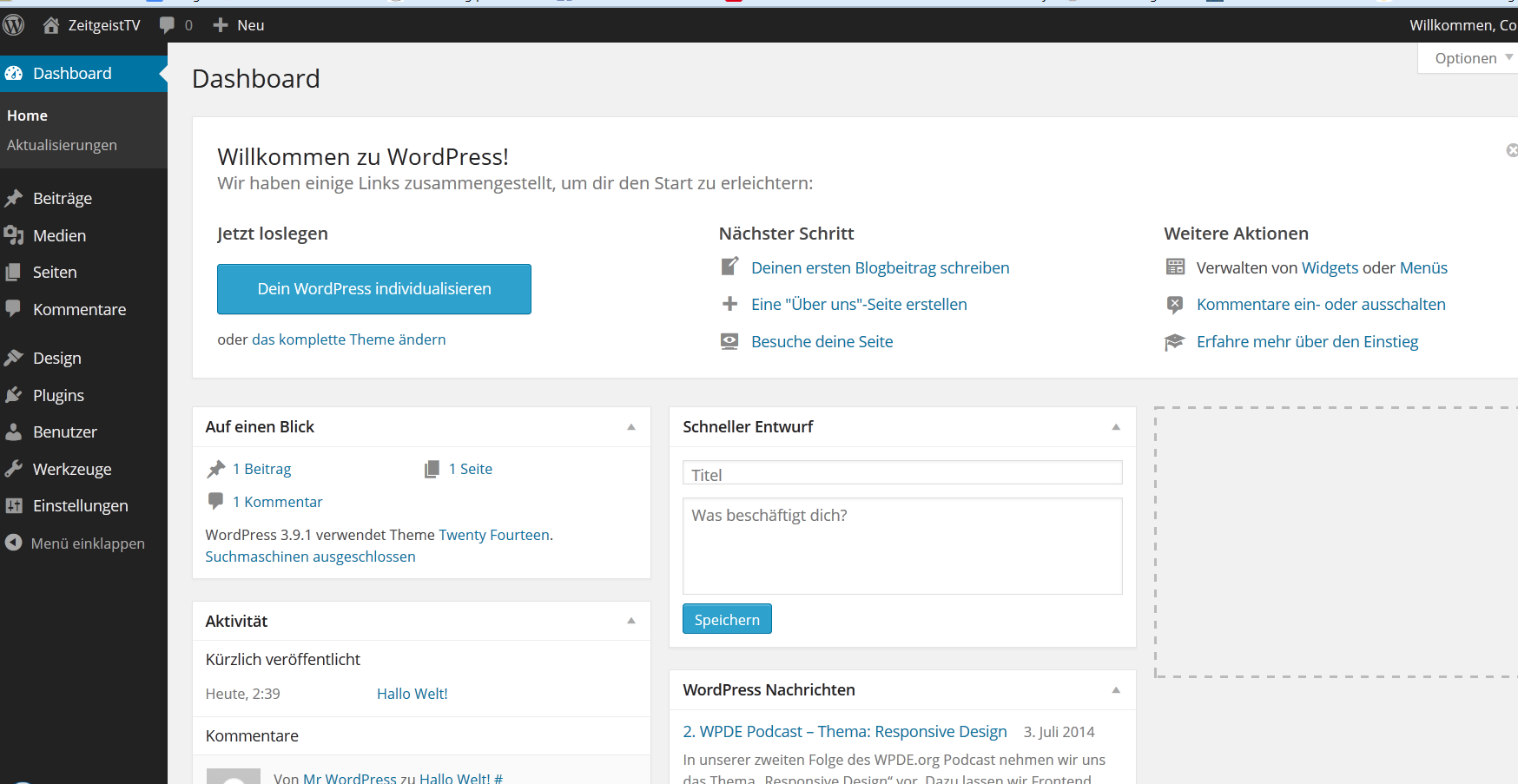Image resolution: width=1518 pixels, height=784 pixels.
Task: Open Aktualisierungen submenu item
Action: coord(62,145)
